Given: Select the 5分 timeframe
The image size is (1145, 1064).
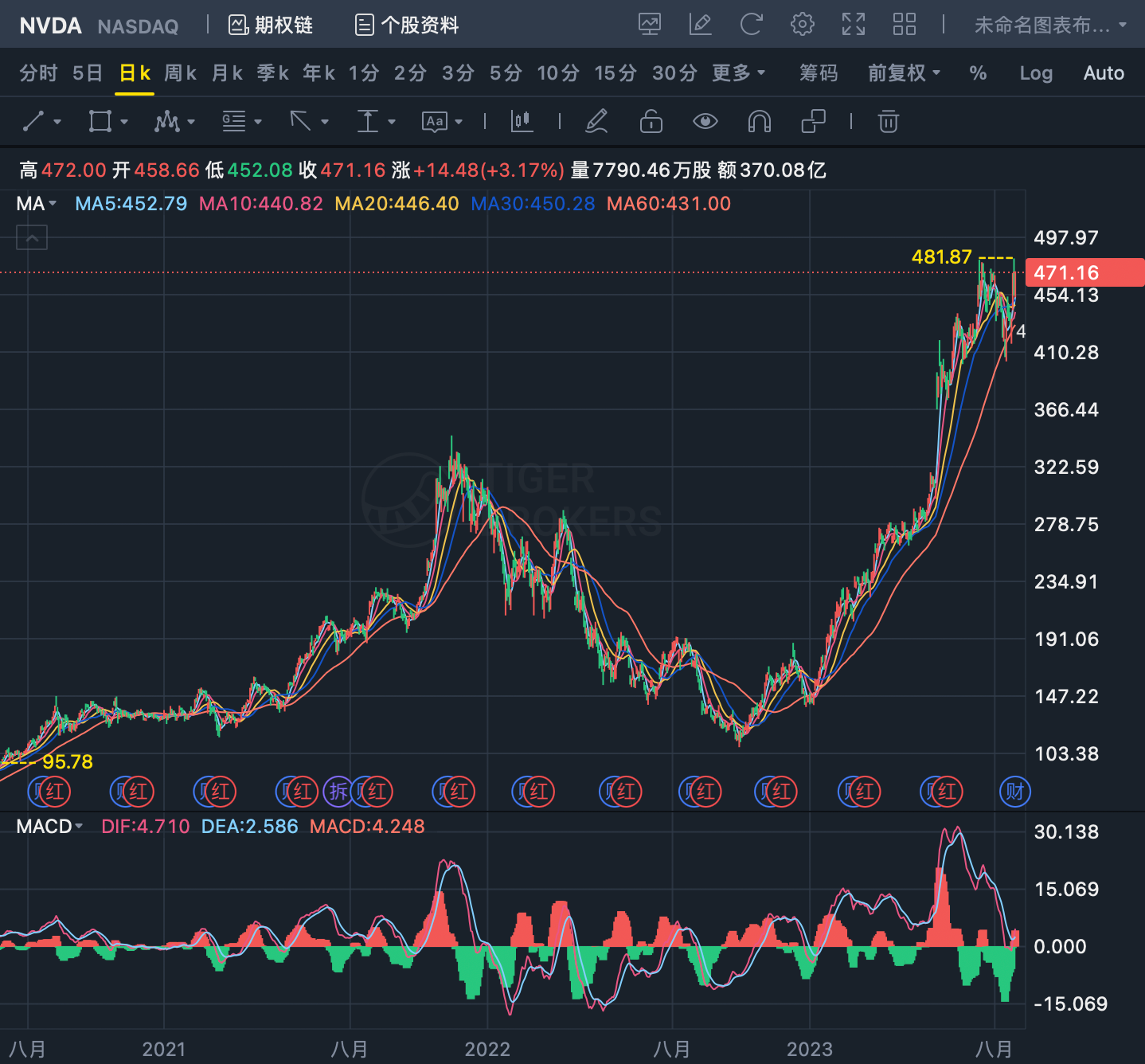Looking at the screenshot, I should point(506,73).
